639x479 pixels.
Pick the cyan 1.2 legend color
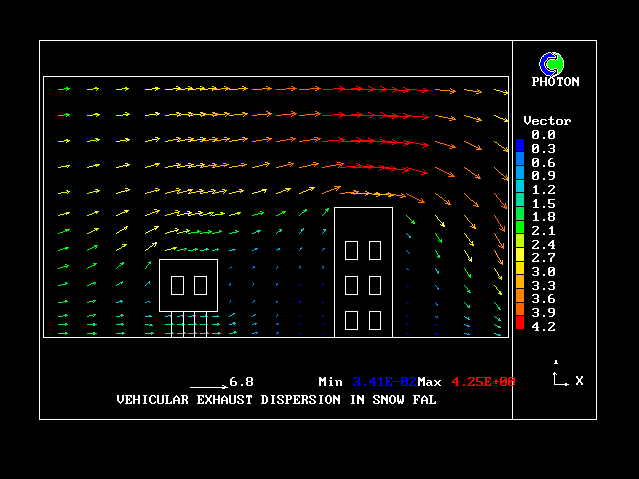[520, 187]
